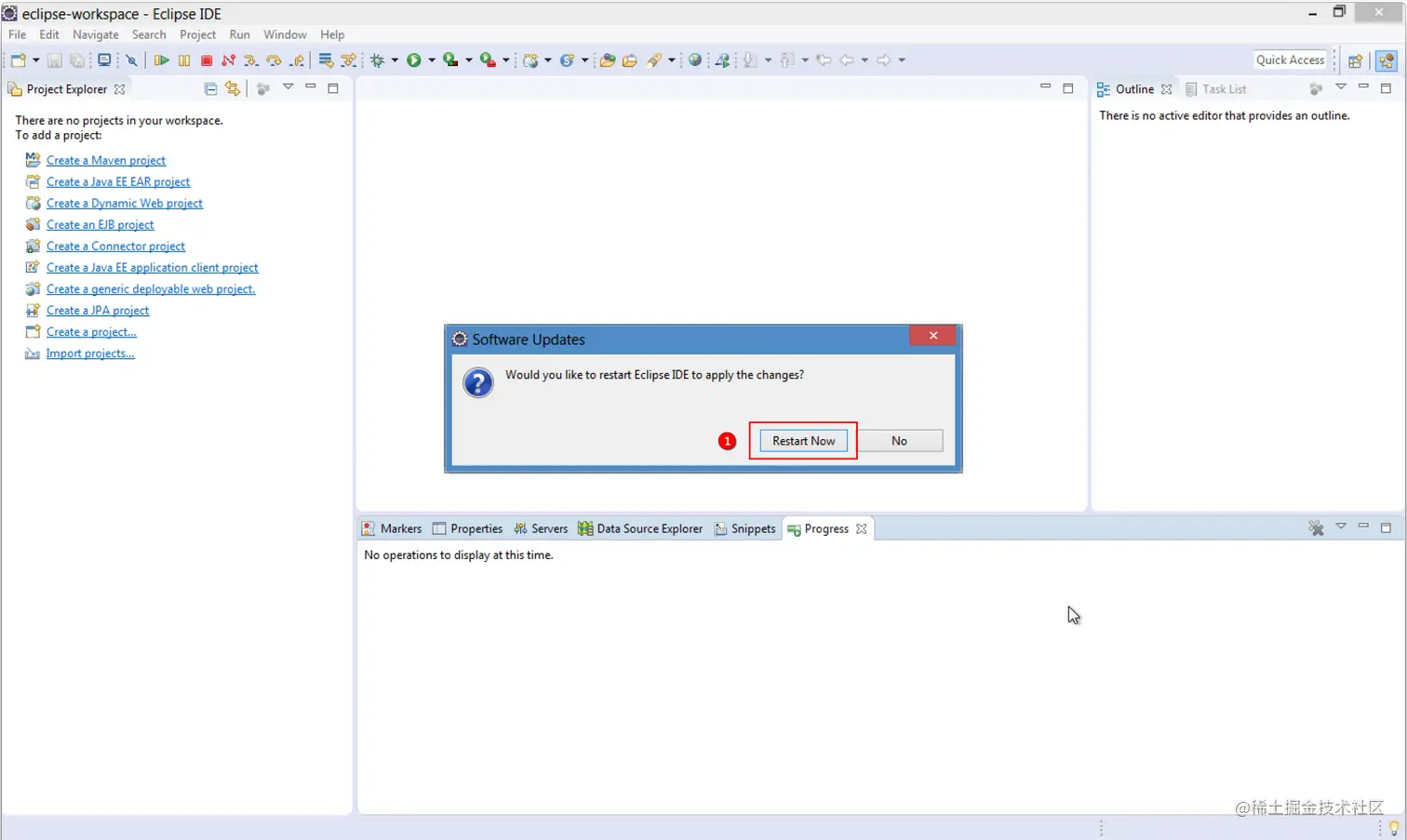The width and height of the screenshot is (1407, 840).
Task: Open the Navigate menu
Action: pos(96,34)
